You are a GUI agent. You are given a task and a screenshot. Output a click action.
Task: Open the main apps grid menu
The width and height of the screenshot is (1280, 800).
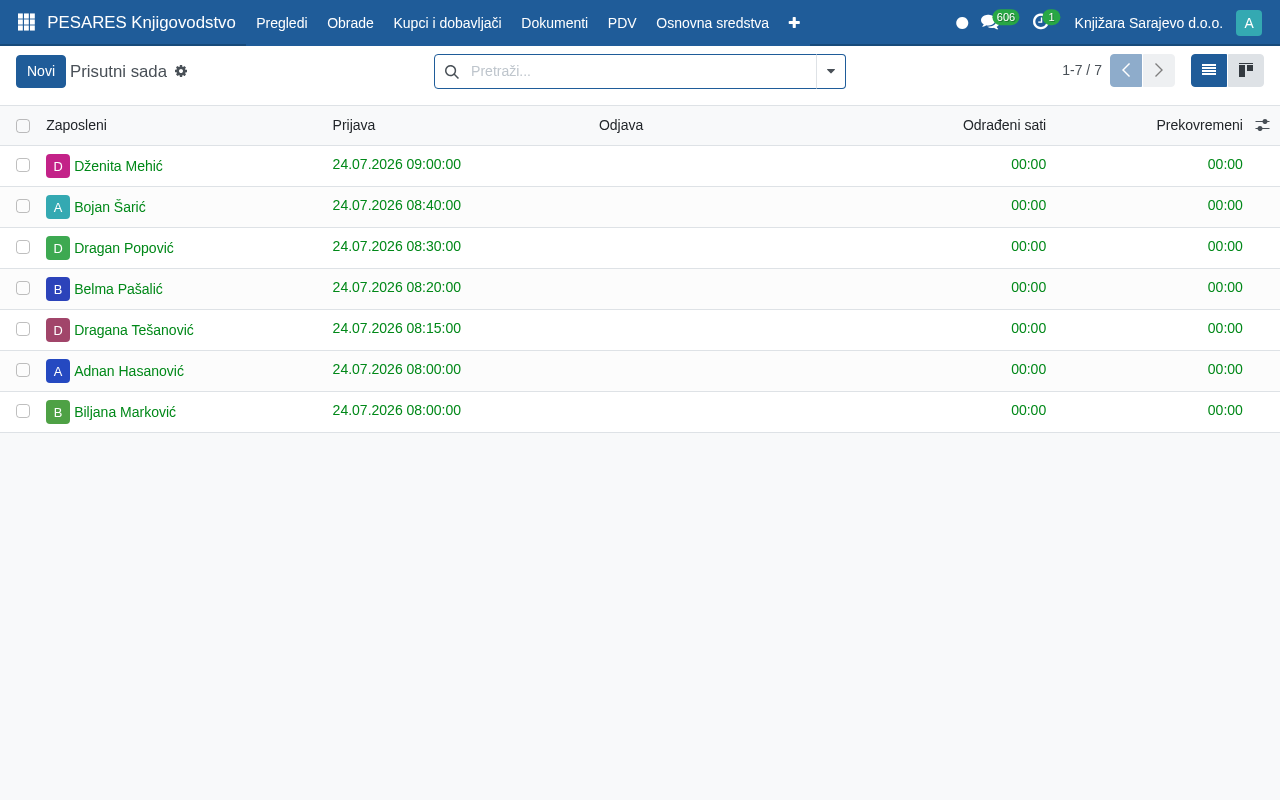(26, 22)
